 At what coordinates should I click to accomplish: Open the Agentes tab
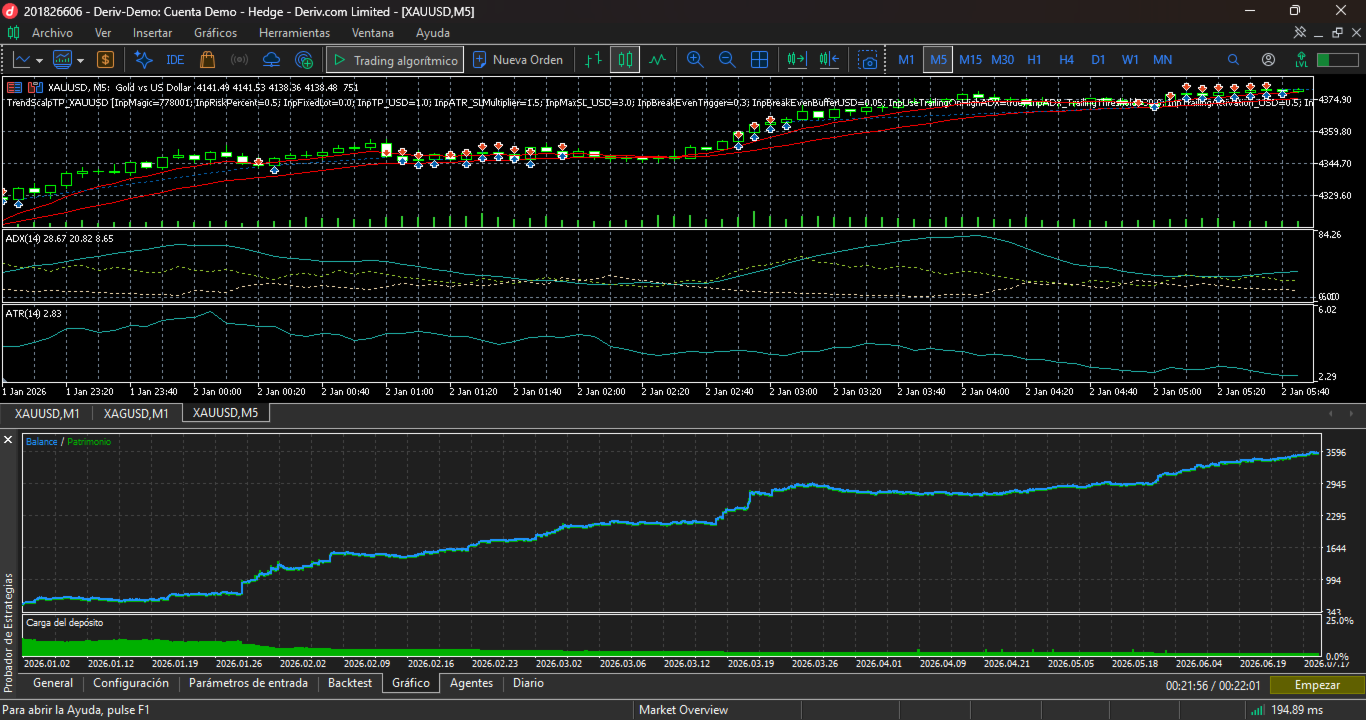[x=472, y=683]
